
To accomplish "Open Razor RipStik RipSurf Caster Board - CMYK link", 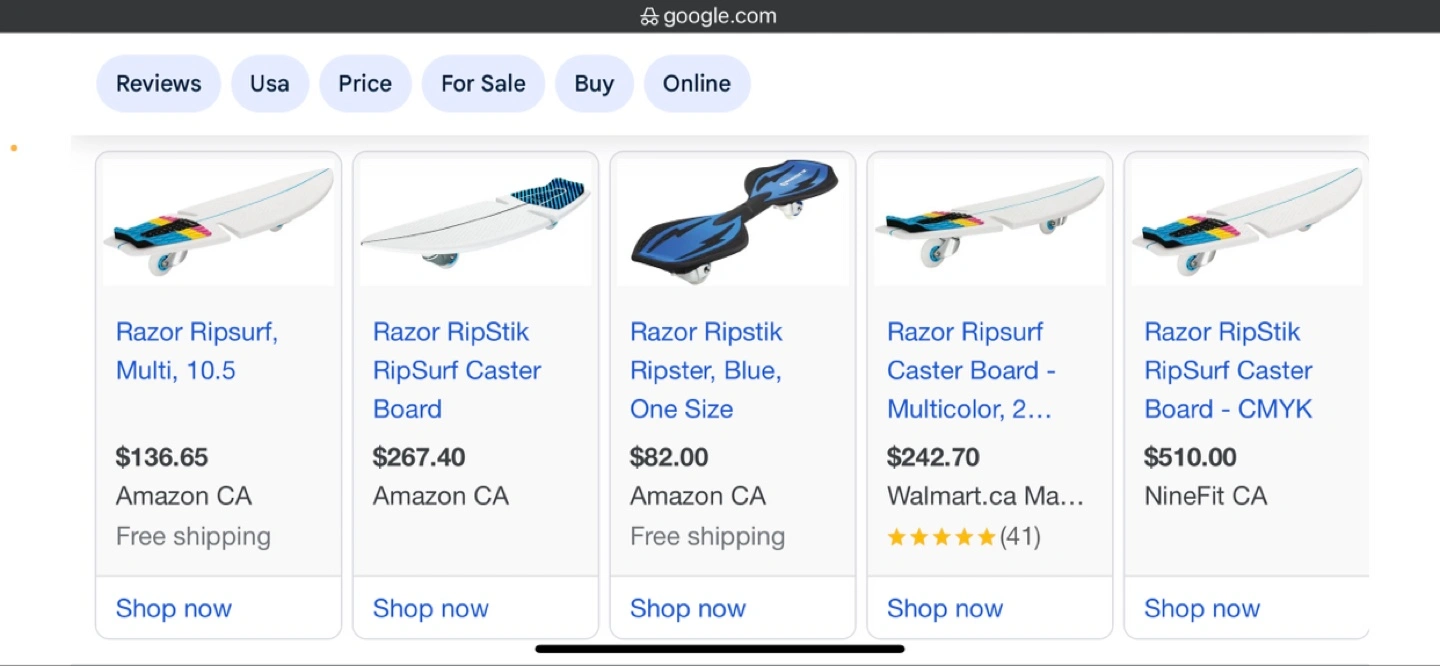I will [1228, 370].
